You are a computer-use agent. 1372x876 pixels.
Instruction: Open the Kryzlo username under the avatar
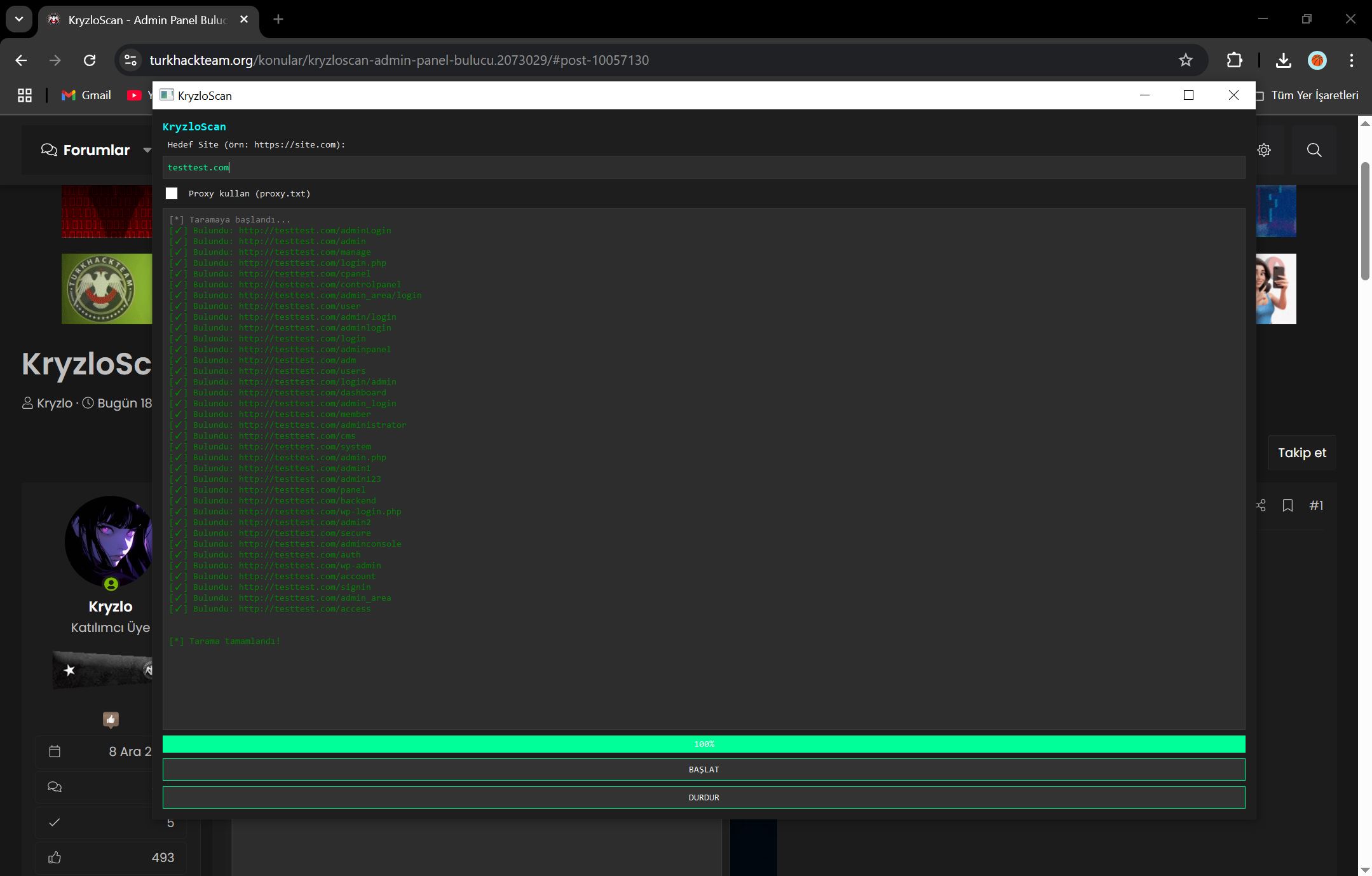[x=111, y=606]
